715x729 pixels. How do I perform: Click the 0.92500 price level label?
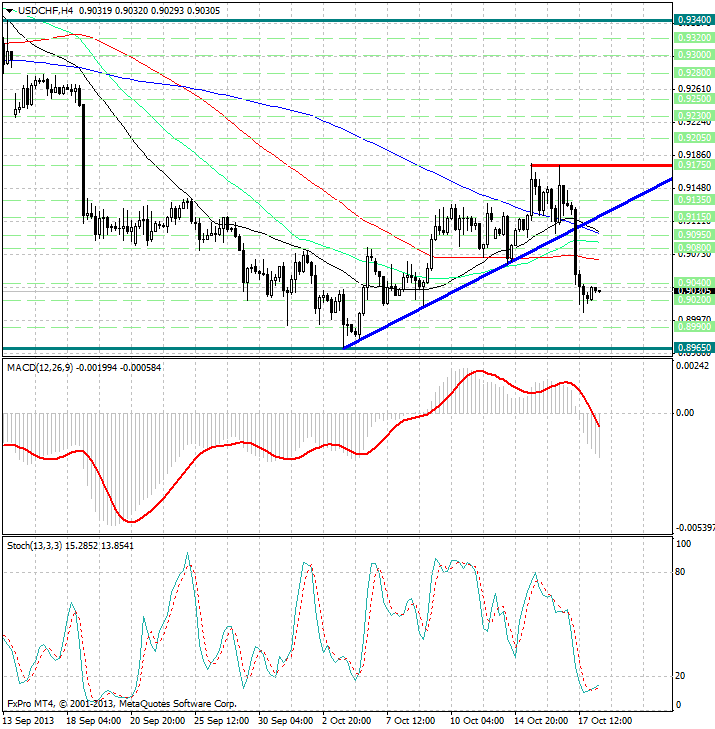[x=694, y=99]
